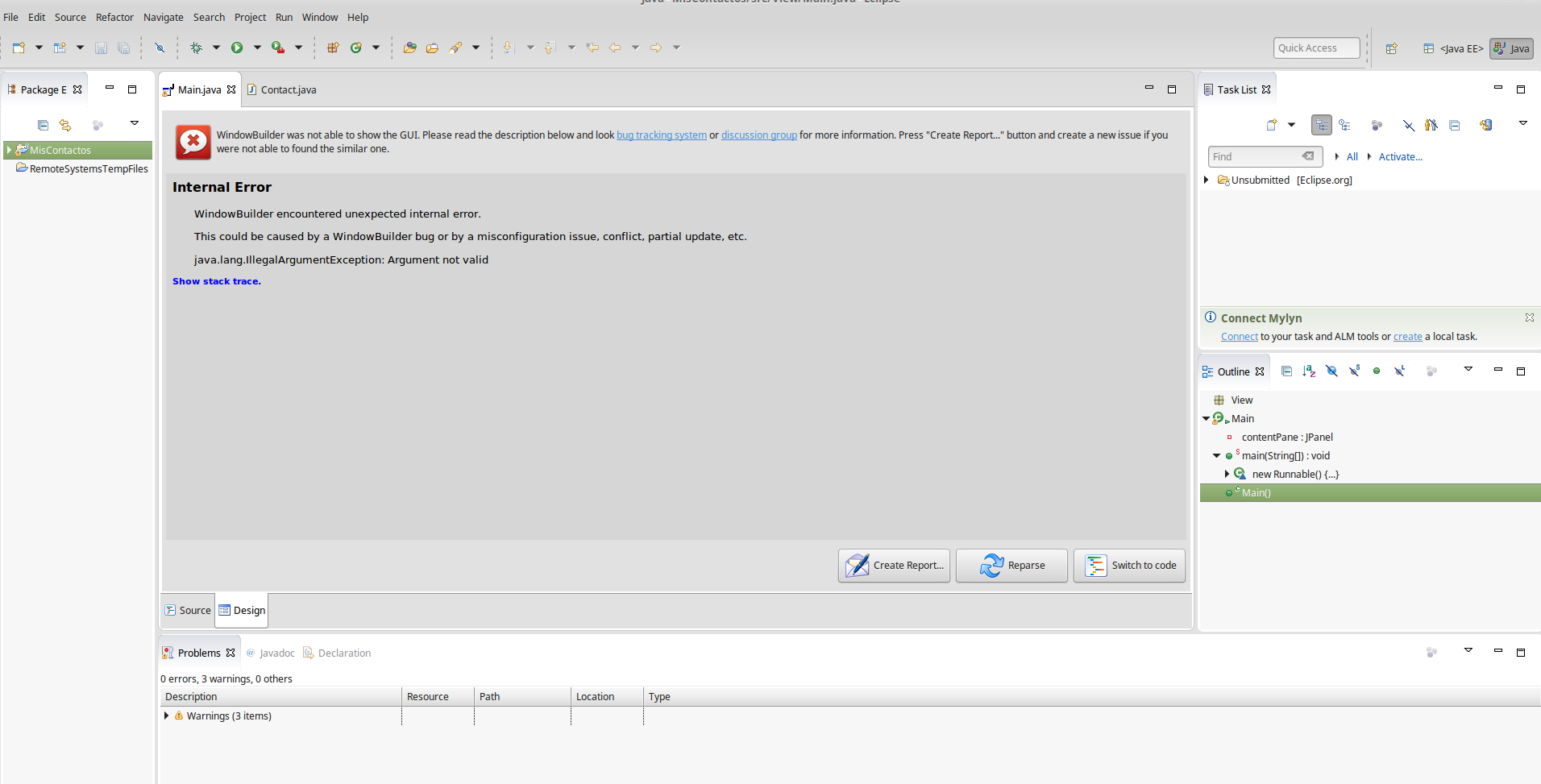The image size is (1541, 784).
Task: Click Show stack trace link
Action: point(217,281)
